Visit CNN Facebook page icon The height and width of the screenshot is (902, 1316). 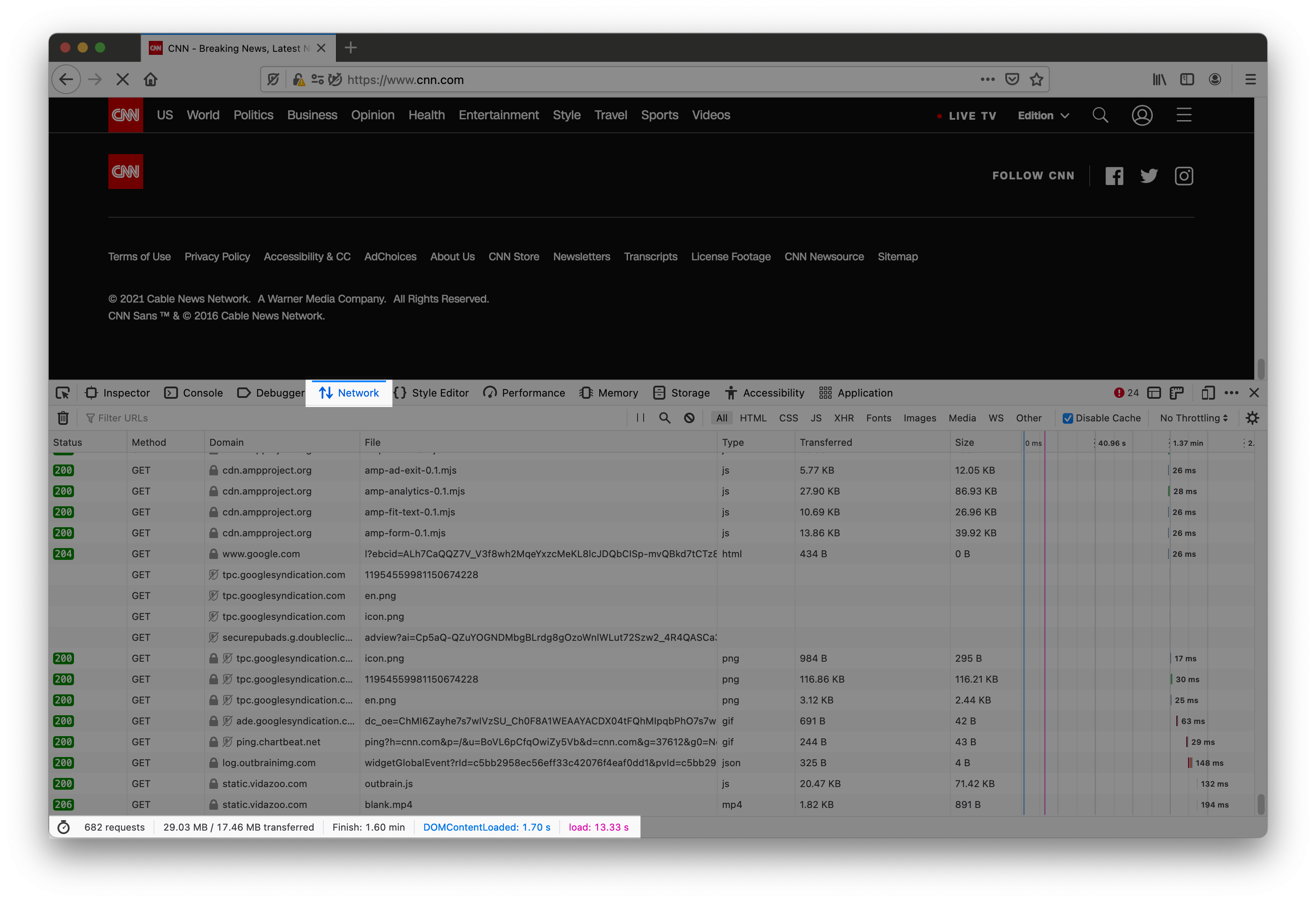pos(1114,176)
